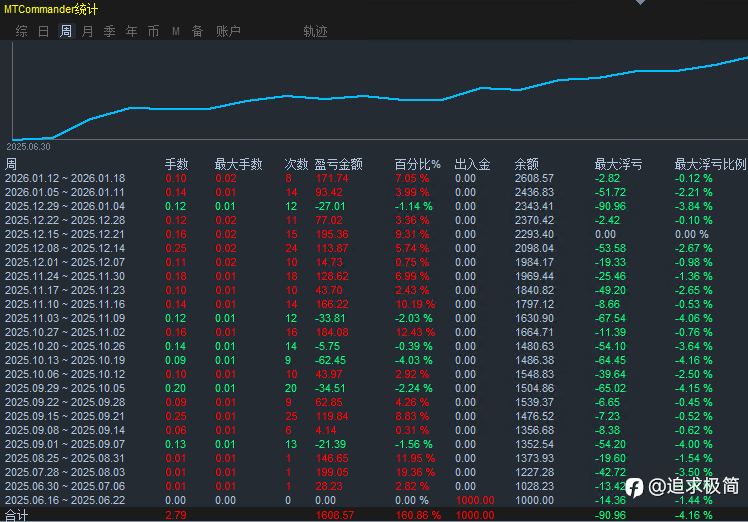The image size is (748, 522).
Task: Click the 最大浮亏比例 column header
Action: [710, 164]
